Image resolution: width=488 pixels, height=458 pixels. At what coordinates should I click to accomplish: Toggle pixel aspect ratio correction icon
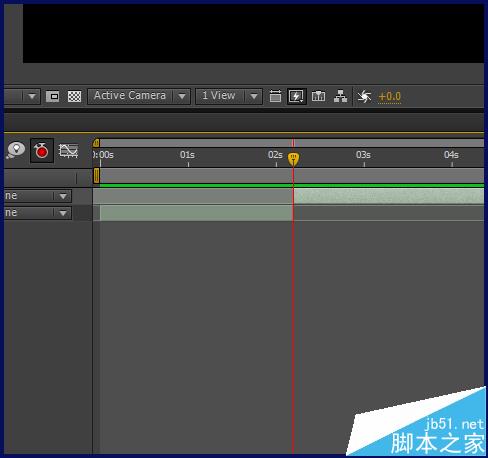(x=275, y=96)
